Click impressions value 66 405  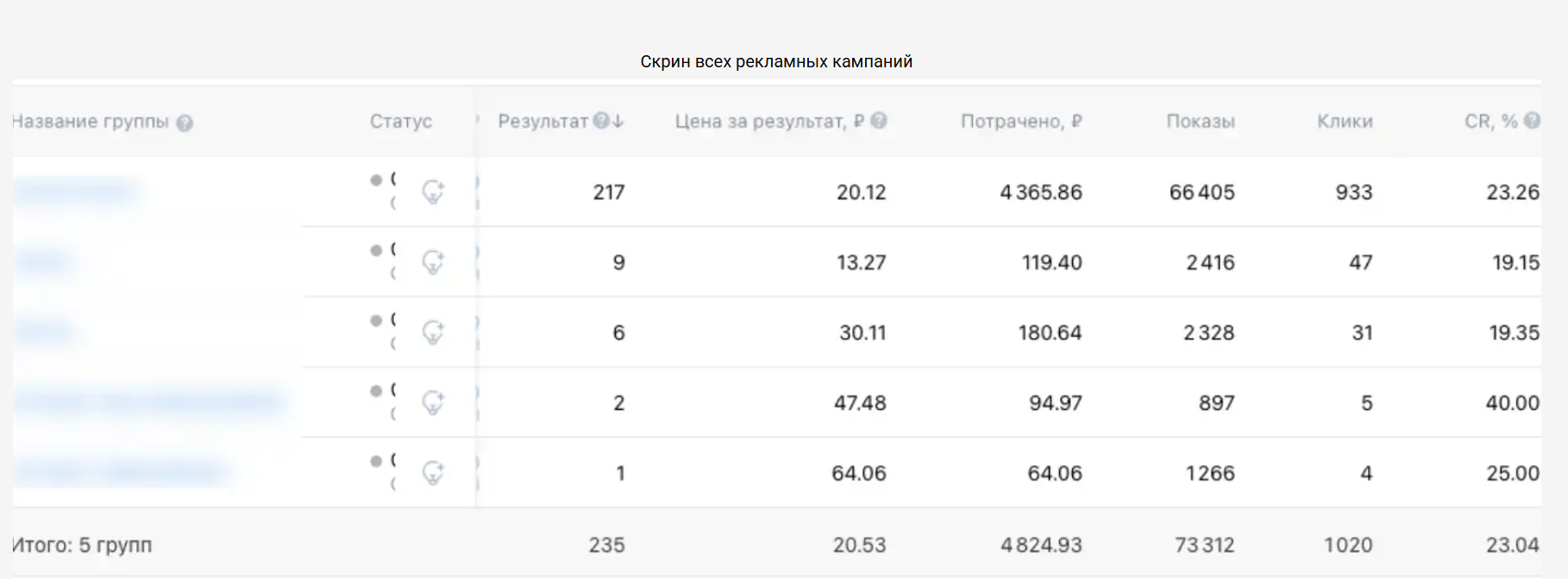[1201, 192]
